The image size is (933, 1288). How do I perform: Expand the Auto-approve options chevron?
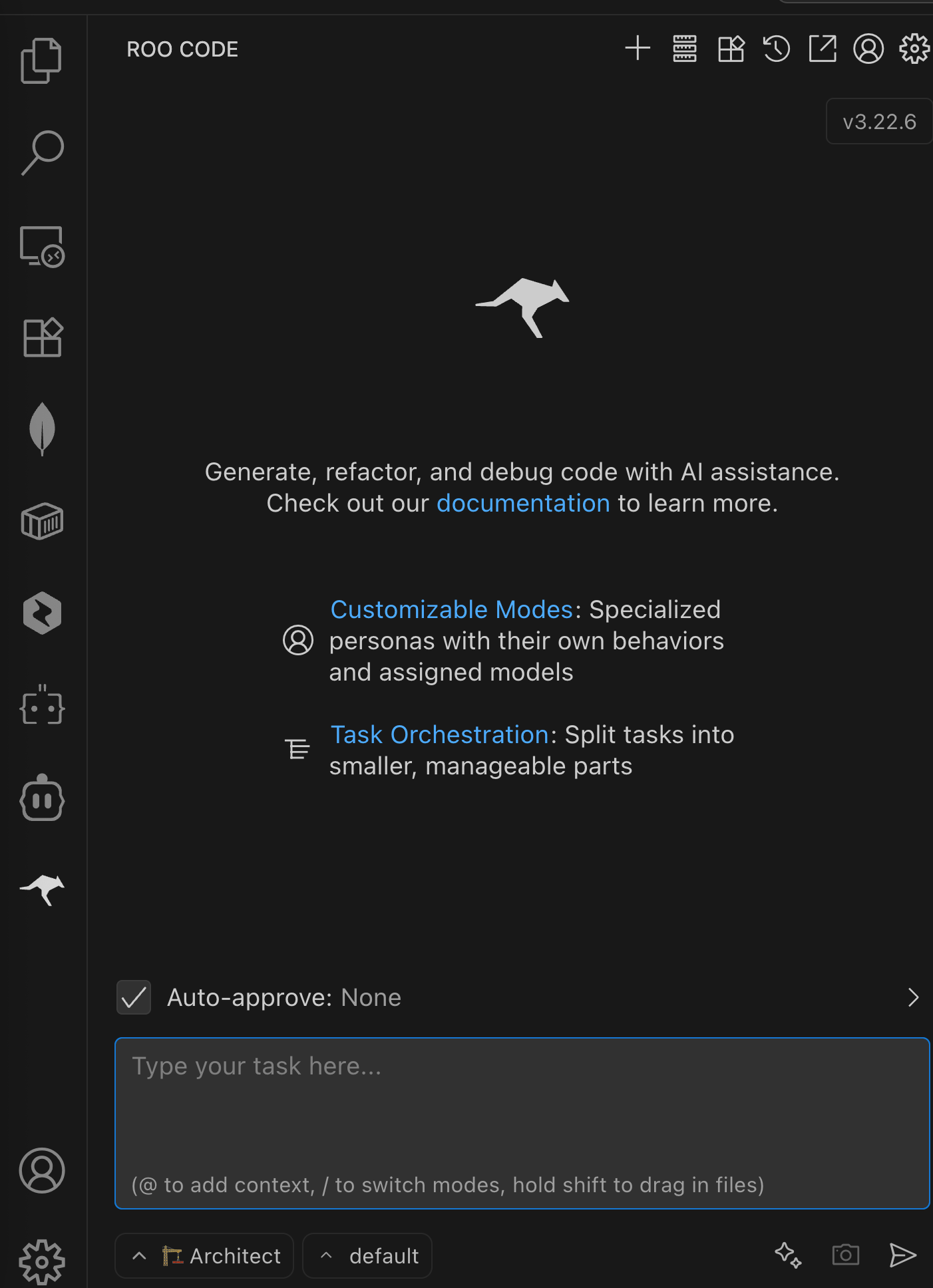(913, 997)
